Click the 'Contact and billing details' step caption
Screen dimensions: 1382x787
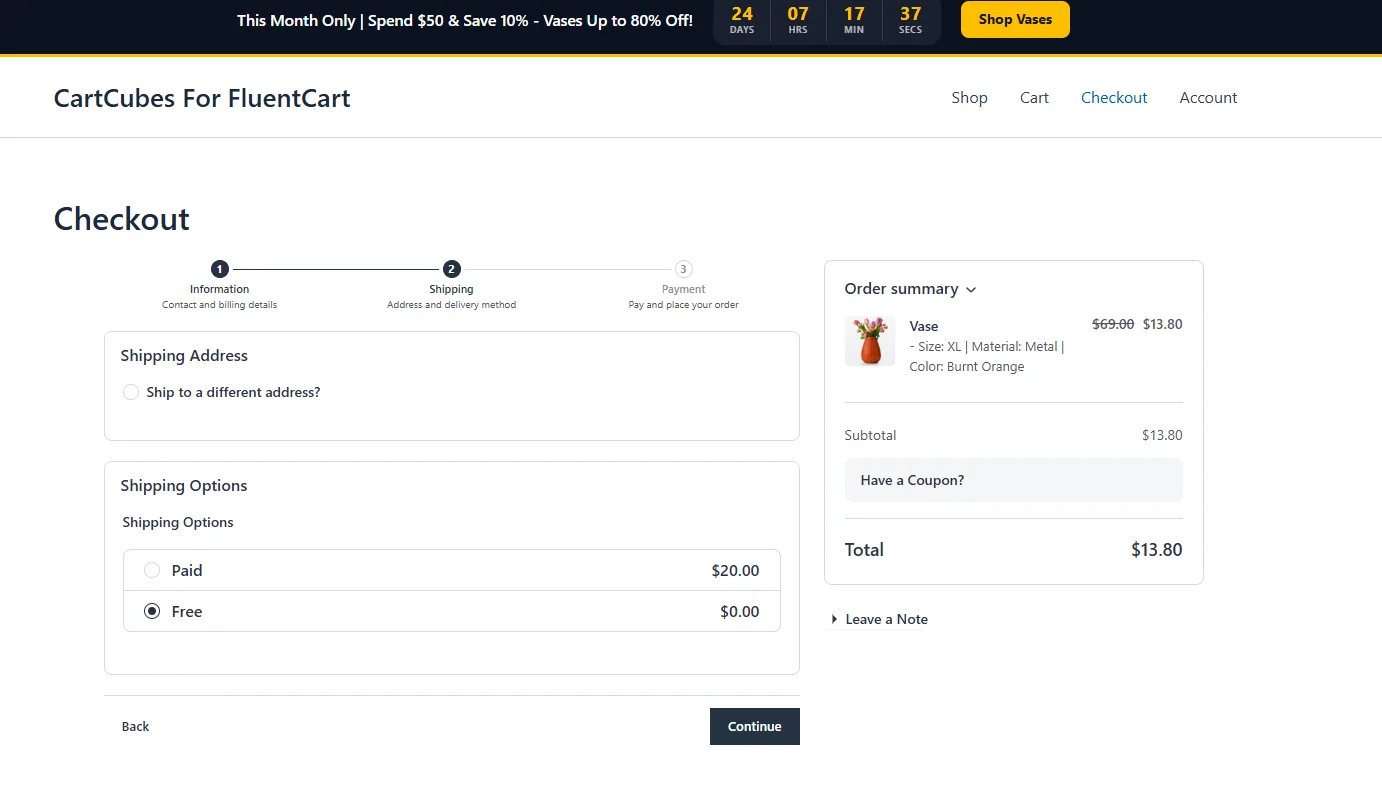(219, 304)
